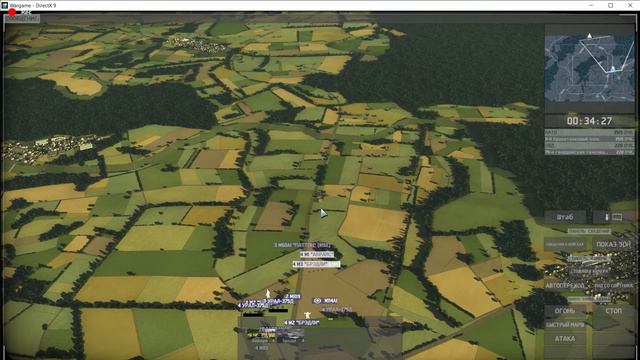The width and height of the screenshot is (640, 360).
Task: Click the white arrow marker above the УРАЛ labels
Action: (268, 293)
